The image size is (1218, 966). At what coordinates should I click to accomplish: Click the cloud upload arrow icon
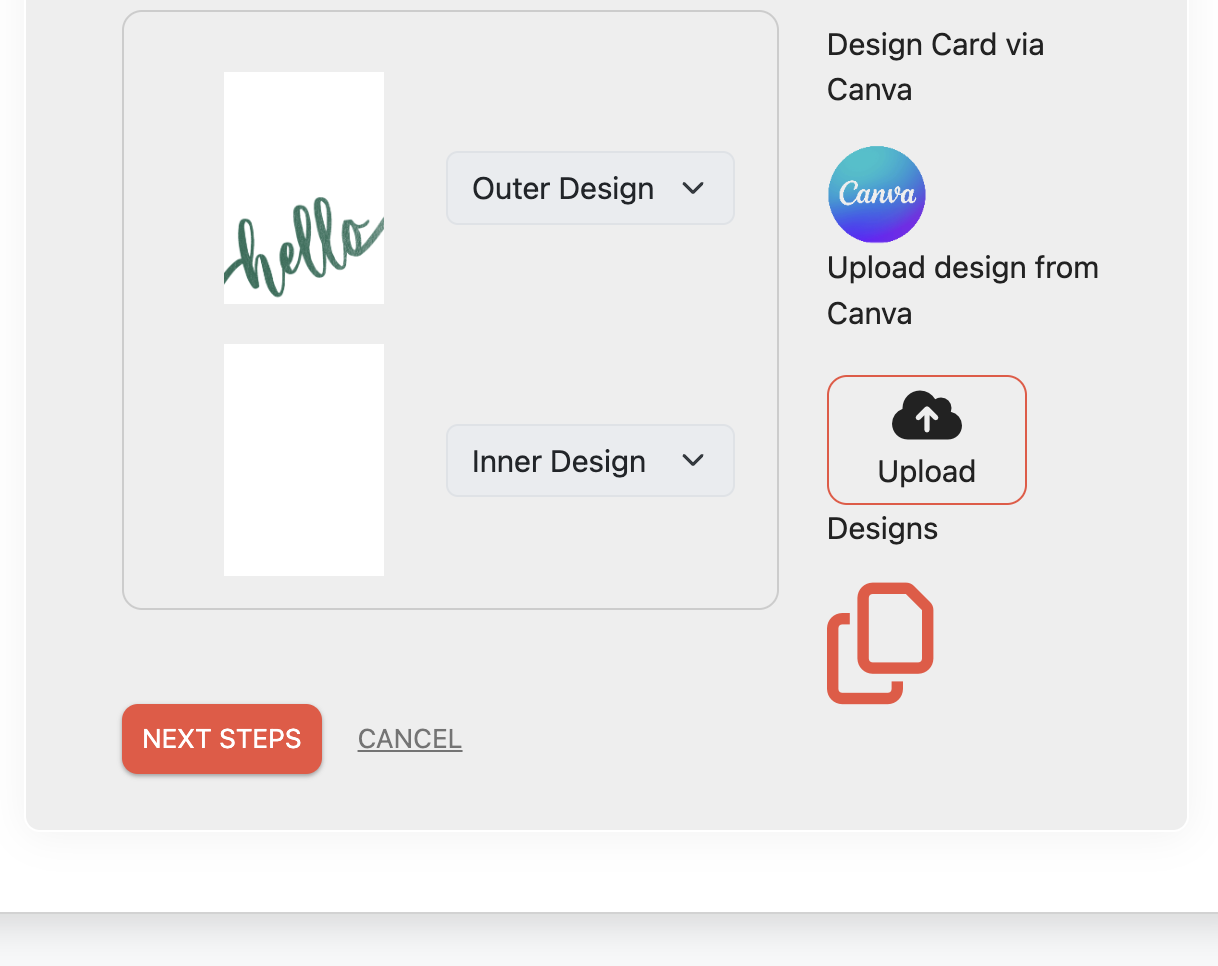coord(926,416)
